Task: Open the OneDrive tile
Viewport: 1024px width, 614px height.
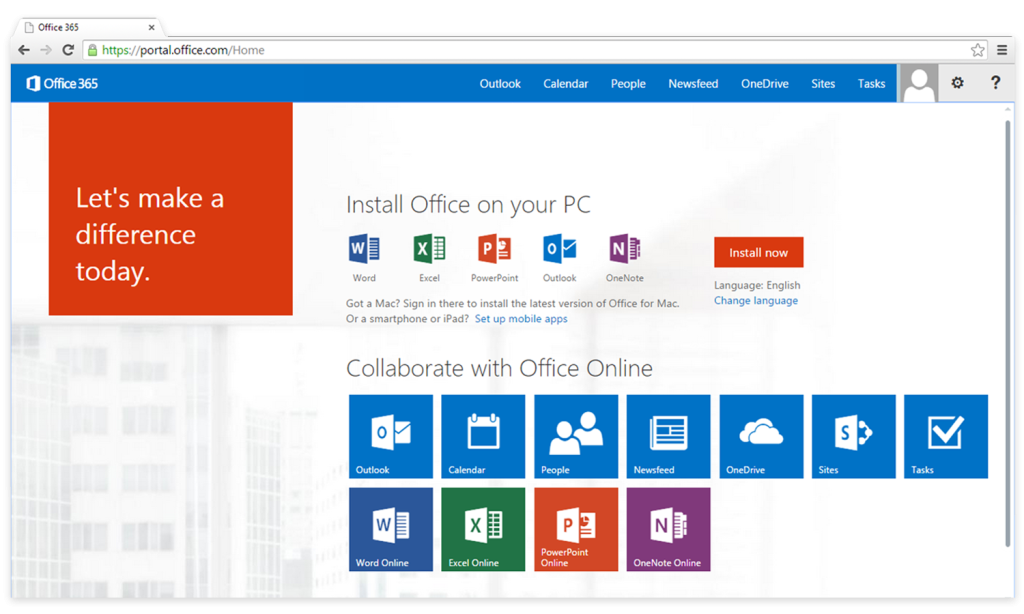Action: (761, 436)
